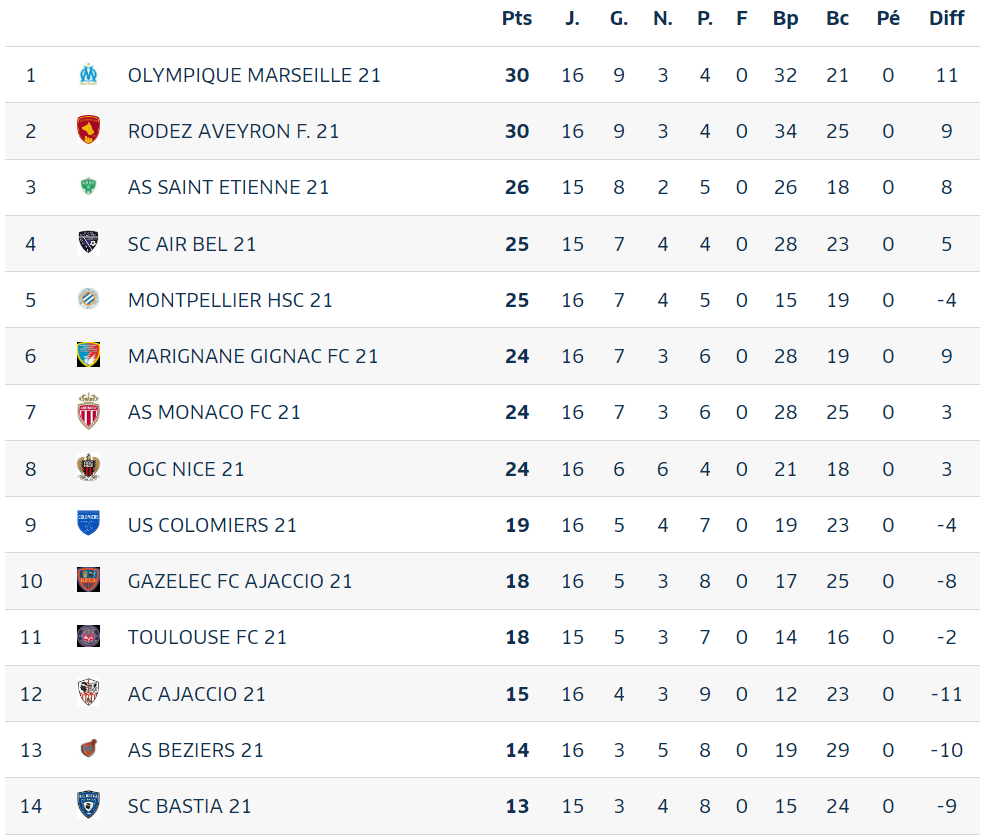The width and height of the screenshot is (987, 835).
Task: Click the US Colomiers blue shield logo
Action: pos(88,524)
